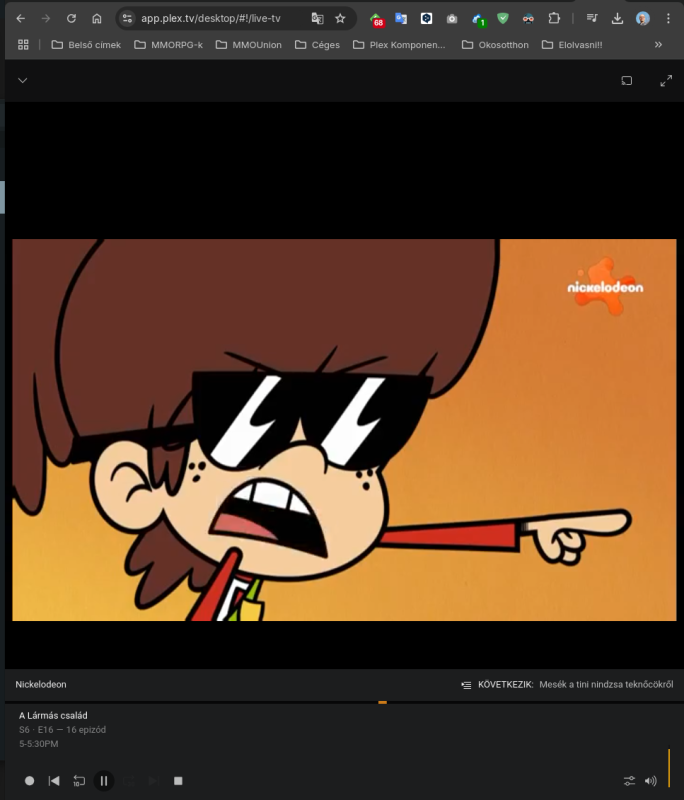View site information in address bar
The width and height of the screenshot is (684, 800).
coord(127,18)
